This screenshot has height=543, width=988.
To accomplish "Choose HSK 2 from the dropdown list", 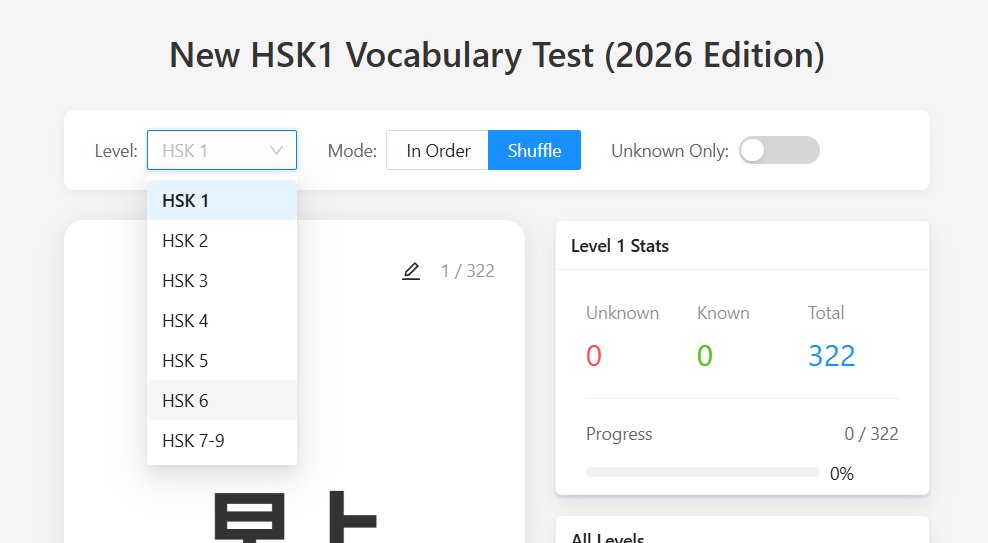I will coord(222,241).
